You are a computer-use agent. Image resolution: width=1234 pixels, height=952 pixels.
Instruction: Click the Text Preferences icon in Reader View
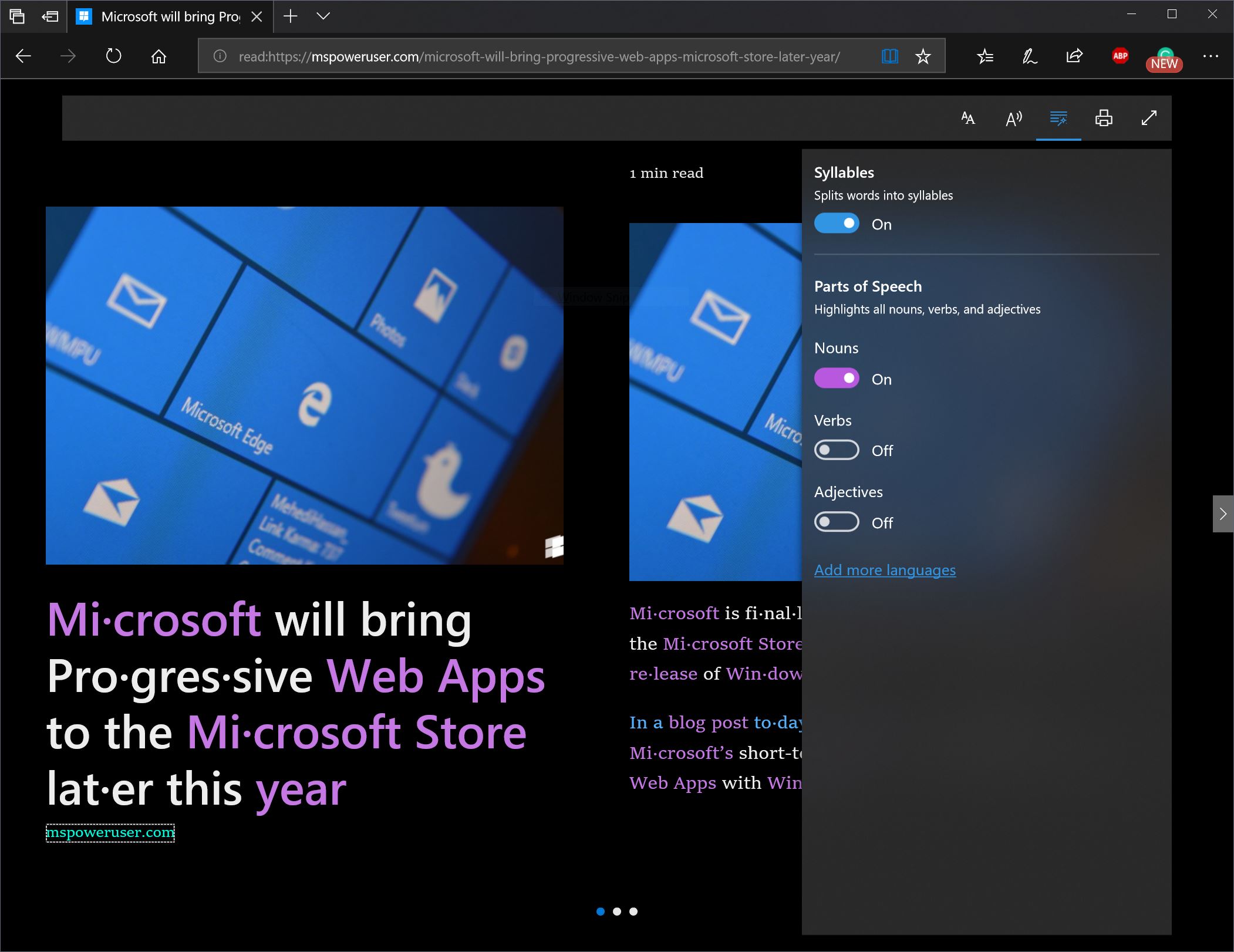click(x=968, y=118)
